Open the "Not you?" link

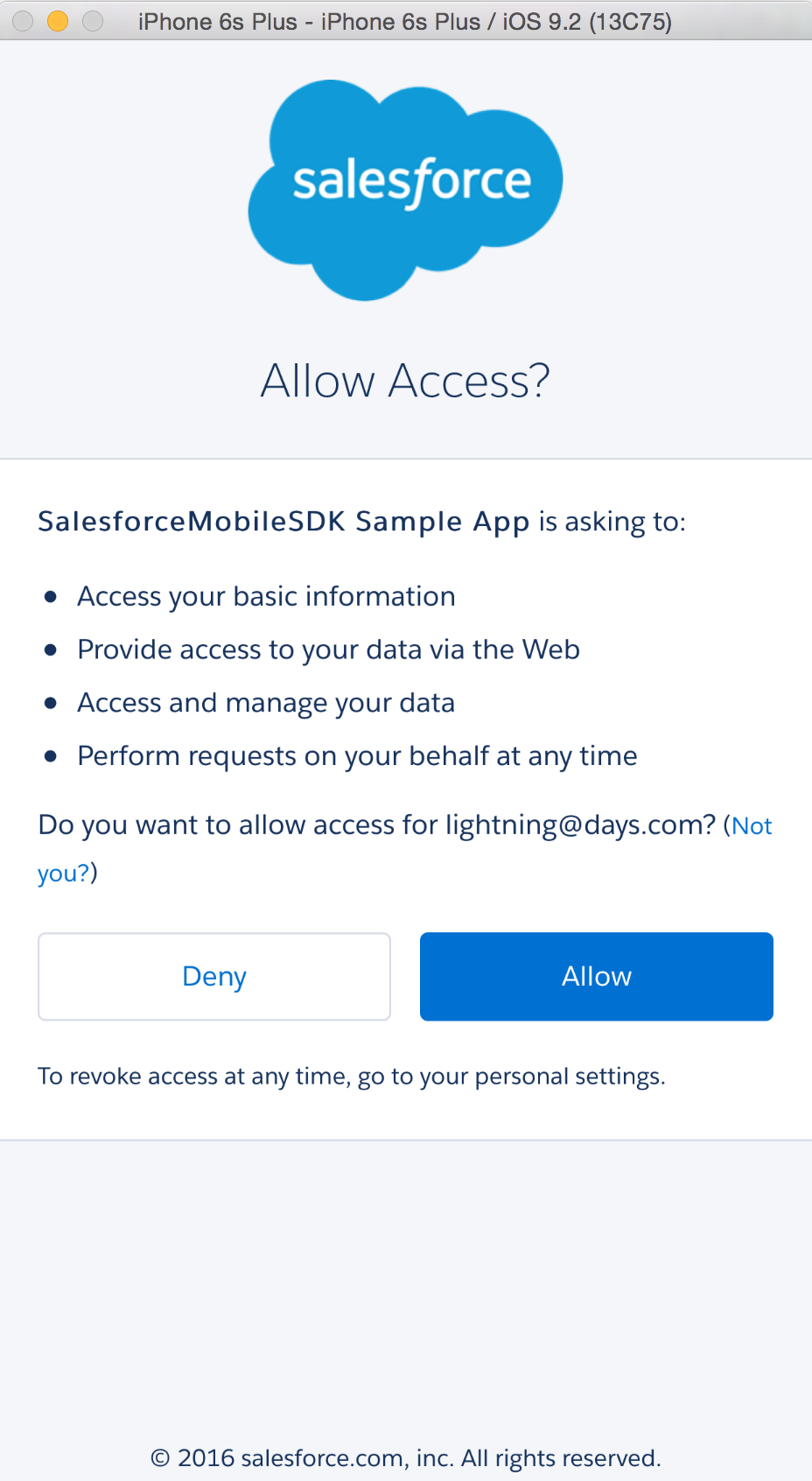(752, 825)
